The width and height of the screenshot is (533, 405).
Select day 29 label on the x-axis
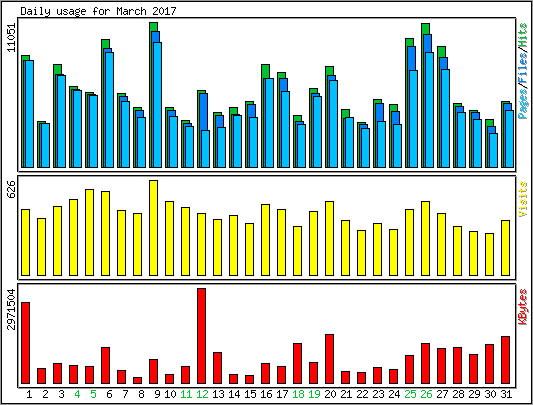pos(474,394)
